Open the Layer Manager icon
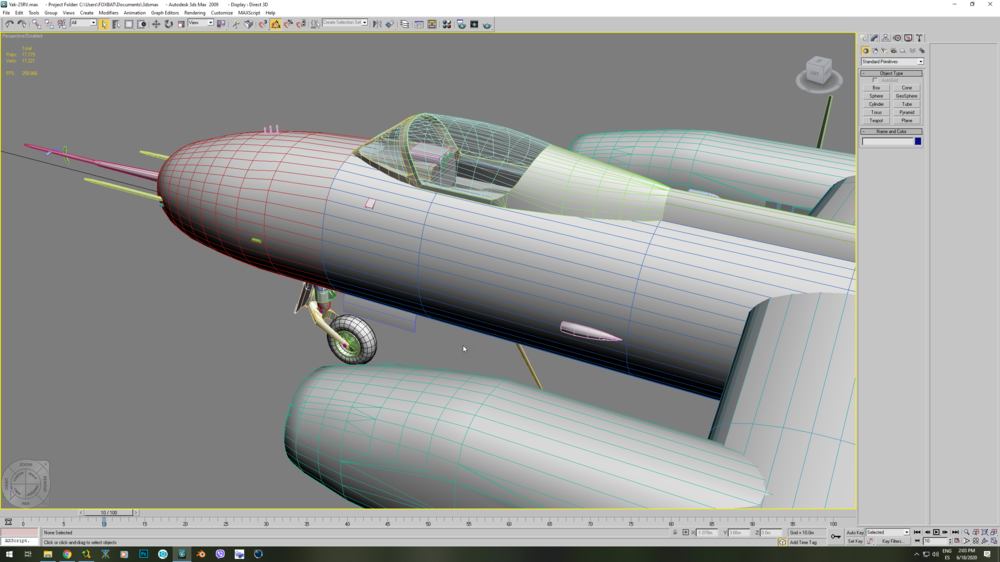The image size is (1000, 562). (x=405, y=24)
